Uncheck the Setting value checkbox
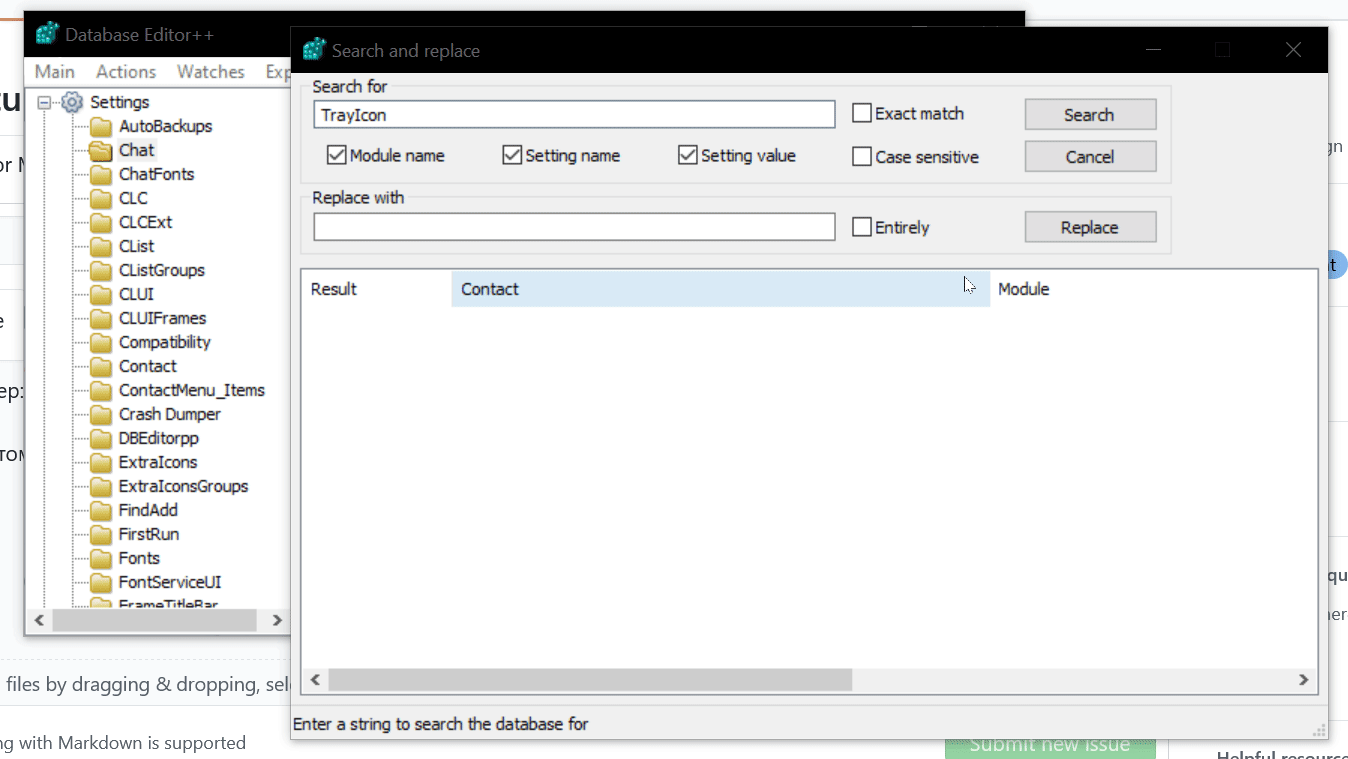 tap(687, 156)
